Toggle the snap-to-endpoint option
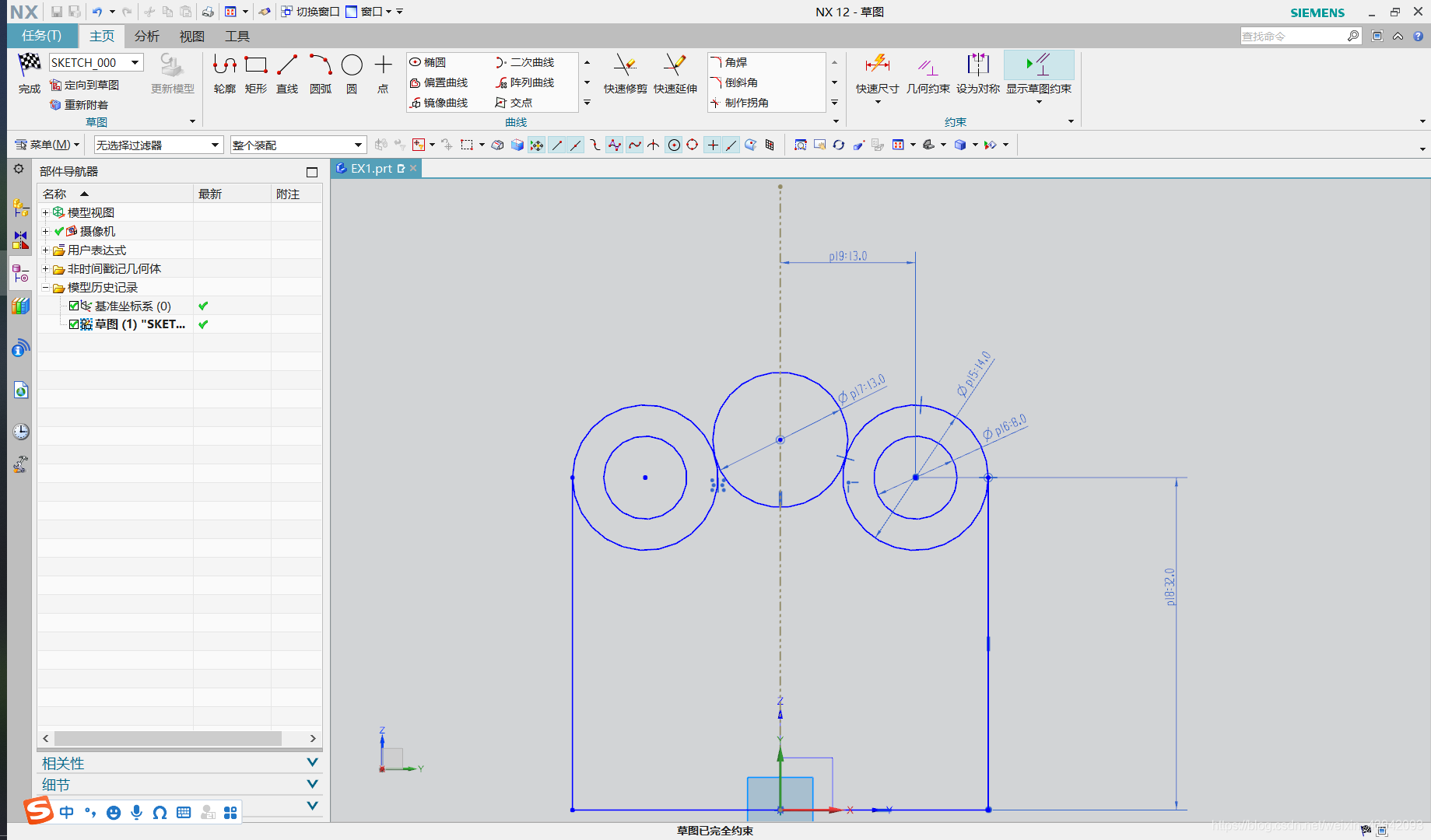 pos(557,145)
